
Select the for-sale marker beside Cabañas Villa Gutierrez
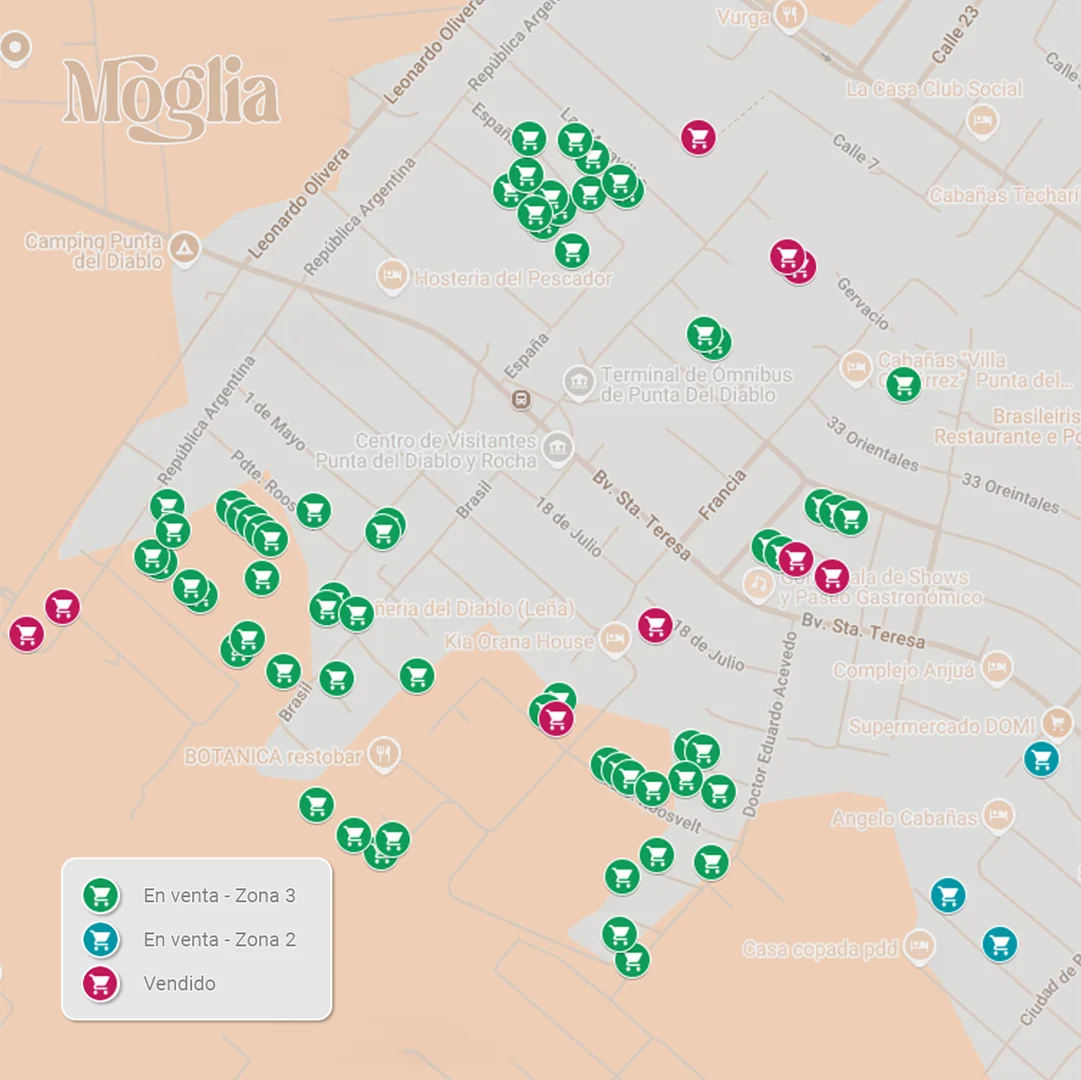(903, 384)
